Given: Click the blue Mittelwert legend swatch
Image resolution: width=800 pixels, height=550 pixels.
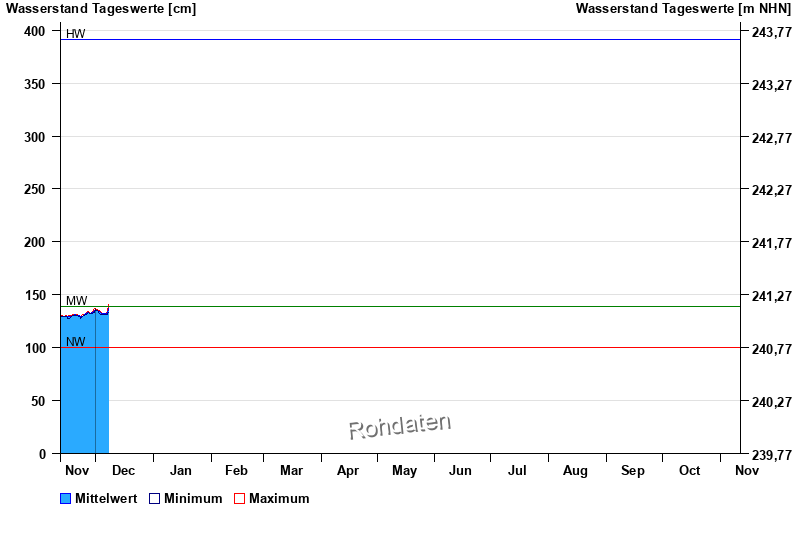Looking at the screenshot, I should point(66,499).
